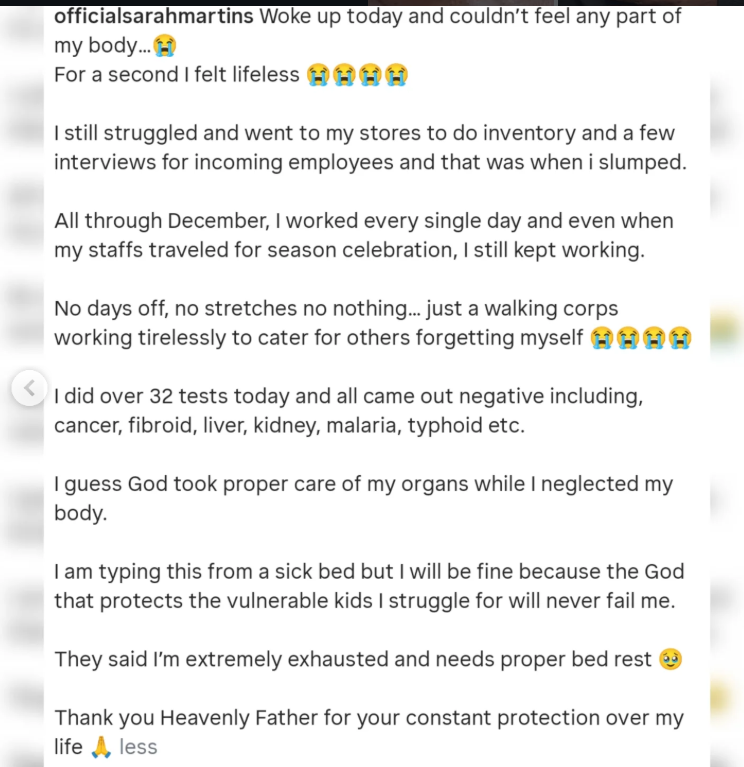The width and height of the screenshot is (744, 767).
Task: Click the first crying emoji after "forgetting myself"
Action: click(x=602, y=339)
